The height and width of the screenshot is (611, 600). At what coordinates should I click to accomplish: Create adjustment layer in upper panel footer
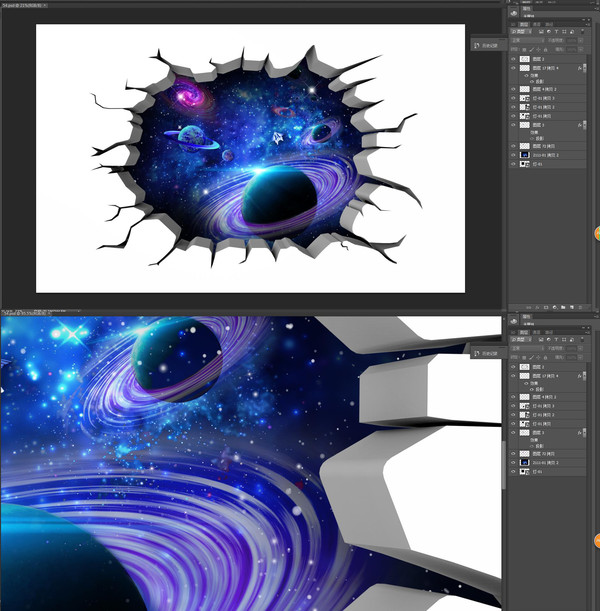coord(555,307)
